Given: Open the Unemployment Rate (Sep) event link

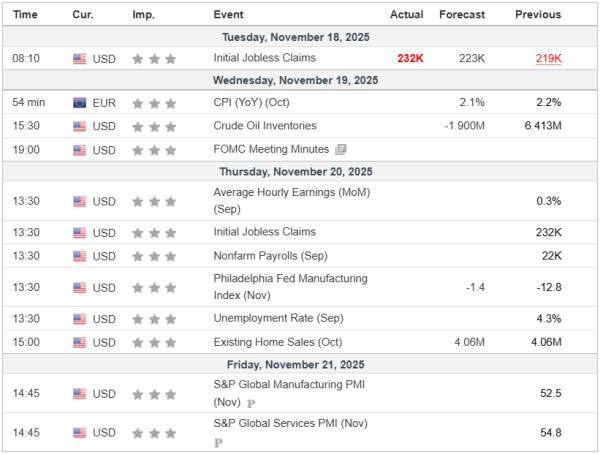Looking at the screenshot, I should tap(270, 319).
